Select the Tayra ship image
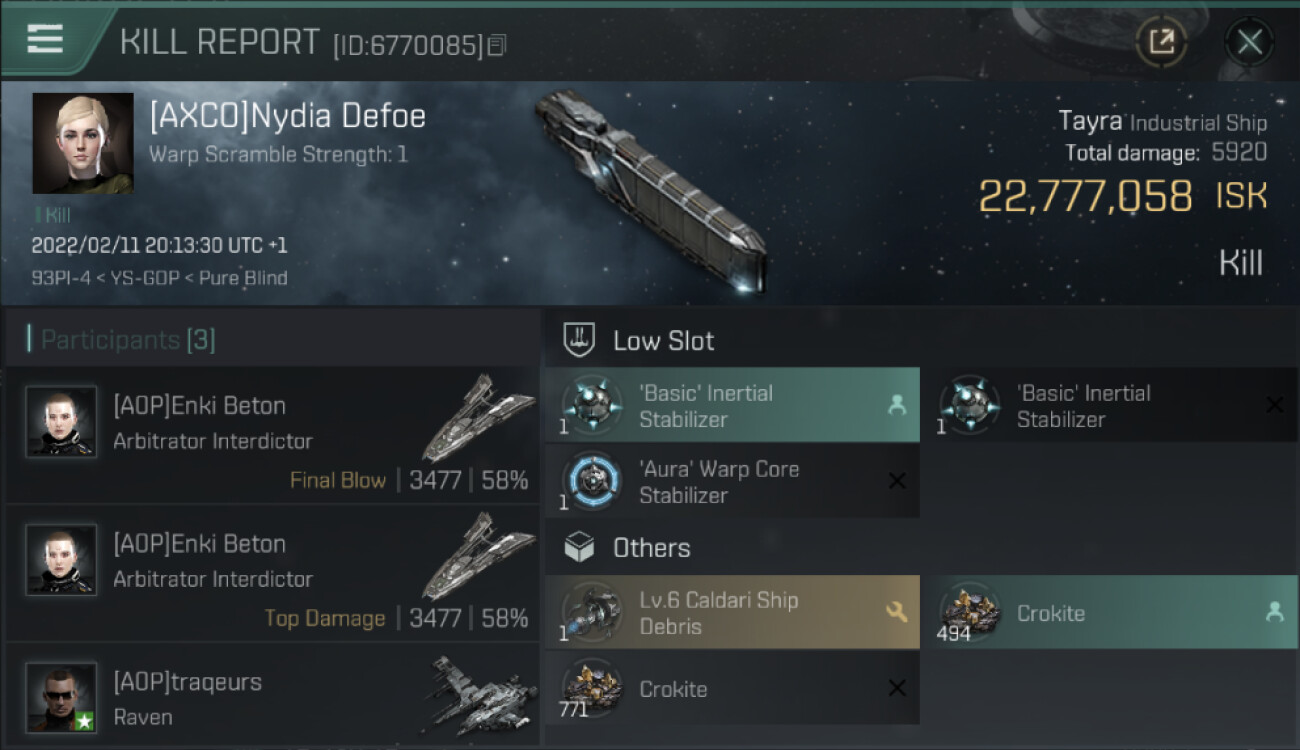This screenshot has width=1300, height=750. pyautogui.click(x=652, y=190)
